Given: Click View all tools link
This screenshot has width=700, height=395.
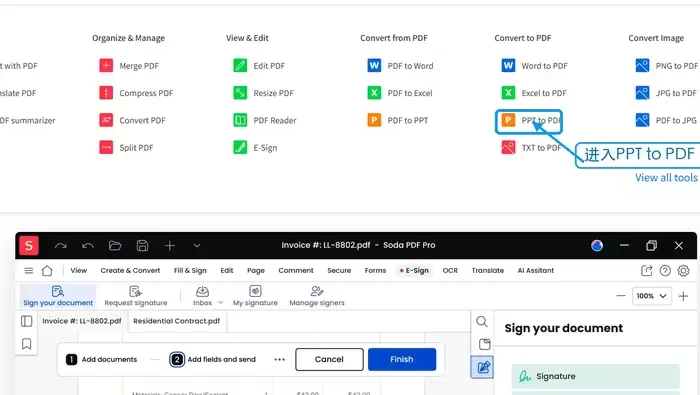Looking at the screenshot, I should pyautogui.click(x=666, y=178).
